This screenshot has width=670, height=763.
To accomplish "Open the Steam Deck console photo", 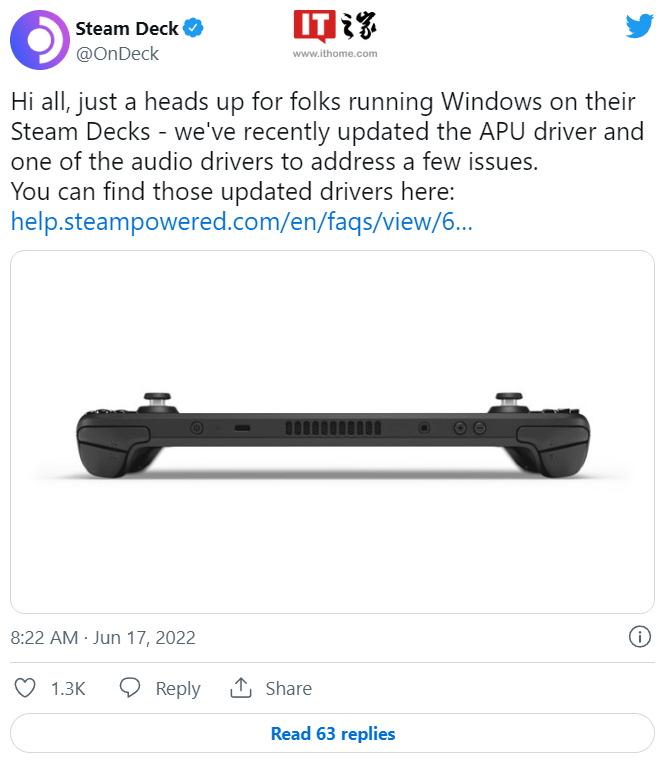I will [333, 431].
